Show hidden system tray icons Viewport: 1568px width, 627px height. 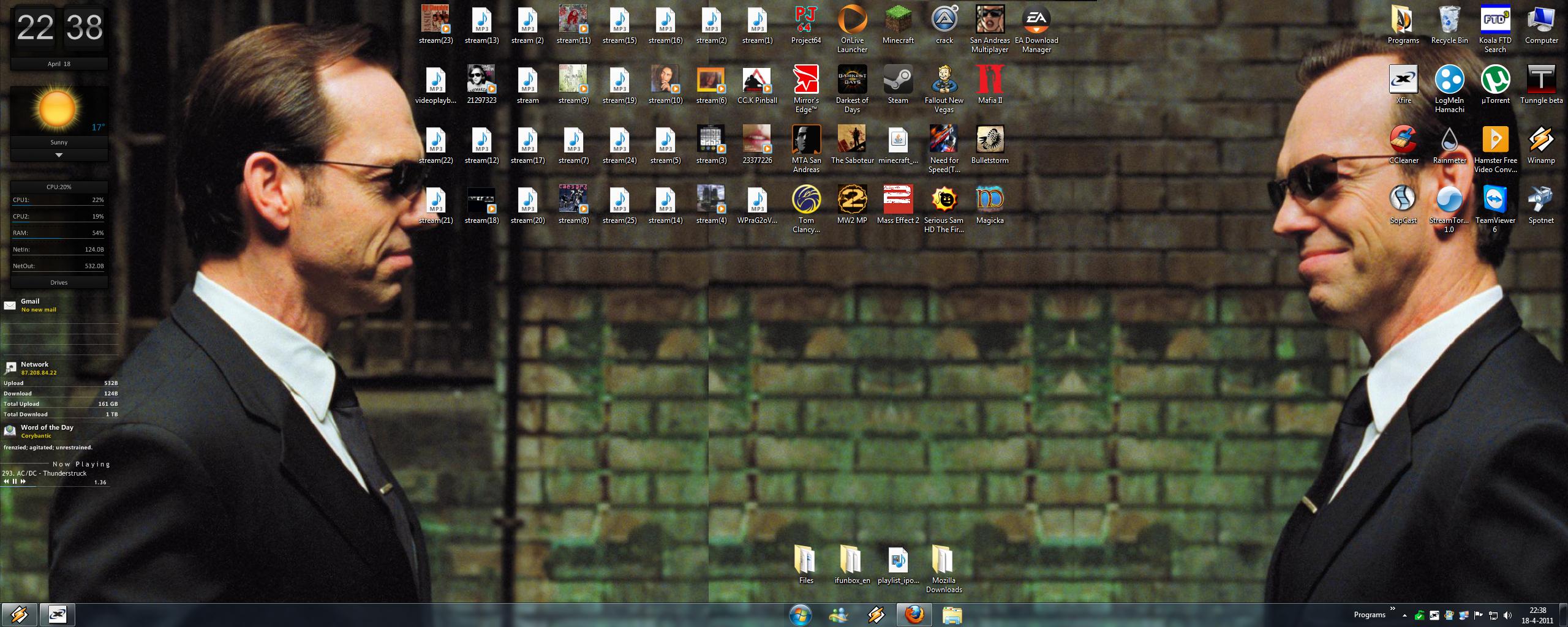(1404, 615)
